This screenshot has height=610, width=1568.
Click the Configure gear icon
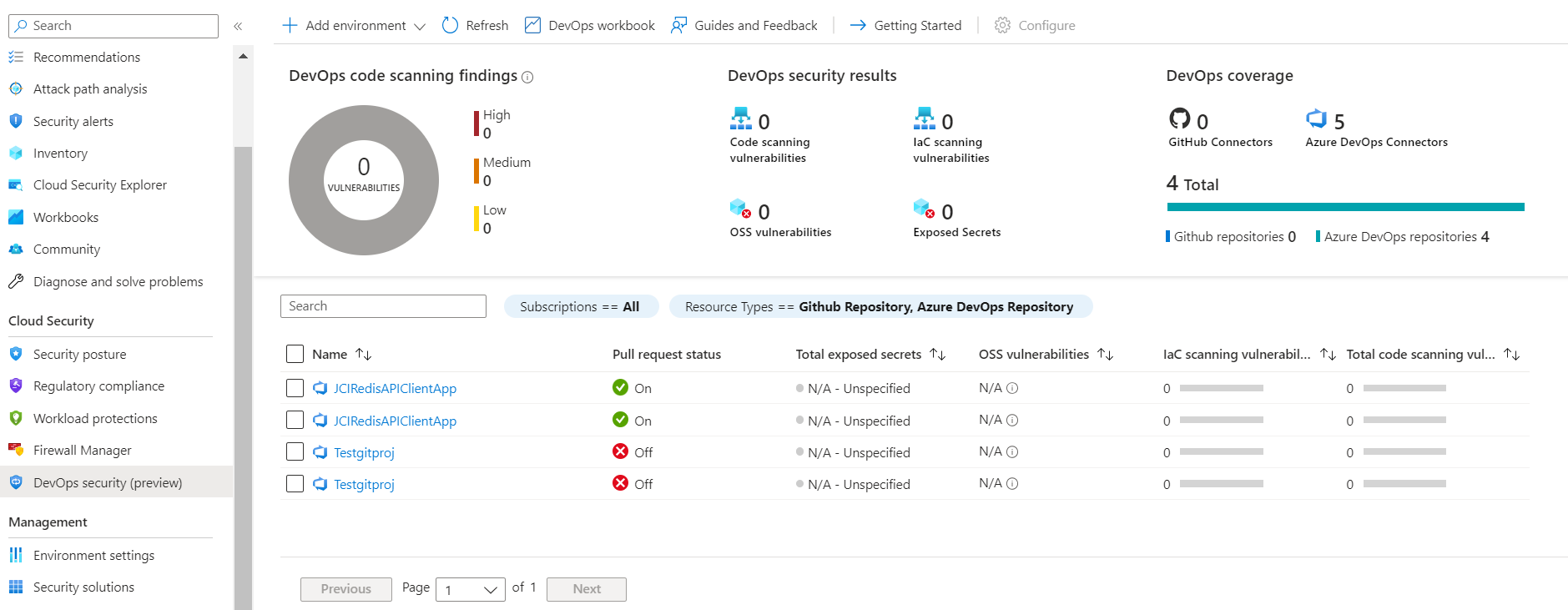(1002, 25)
